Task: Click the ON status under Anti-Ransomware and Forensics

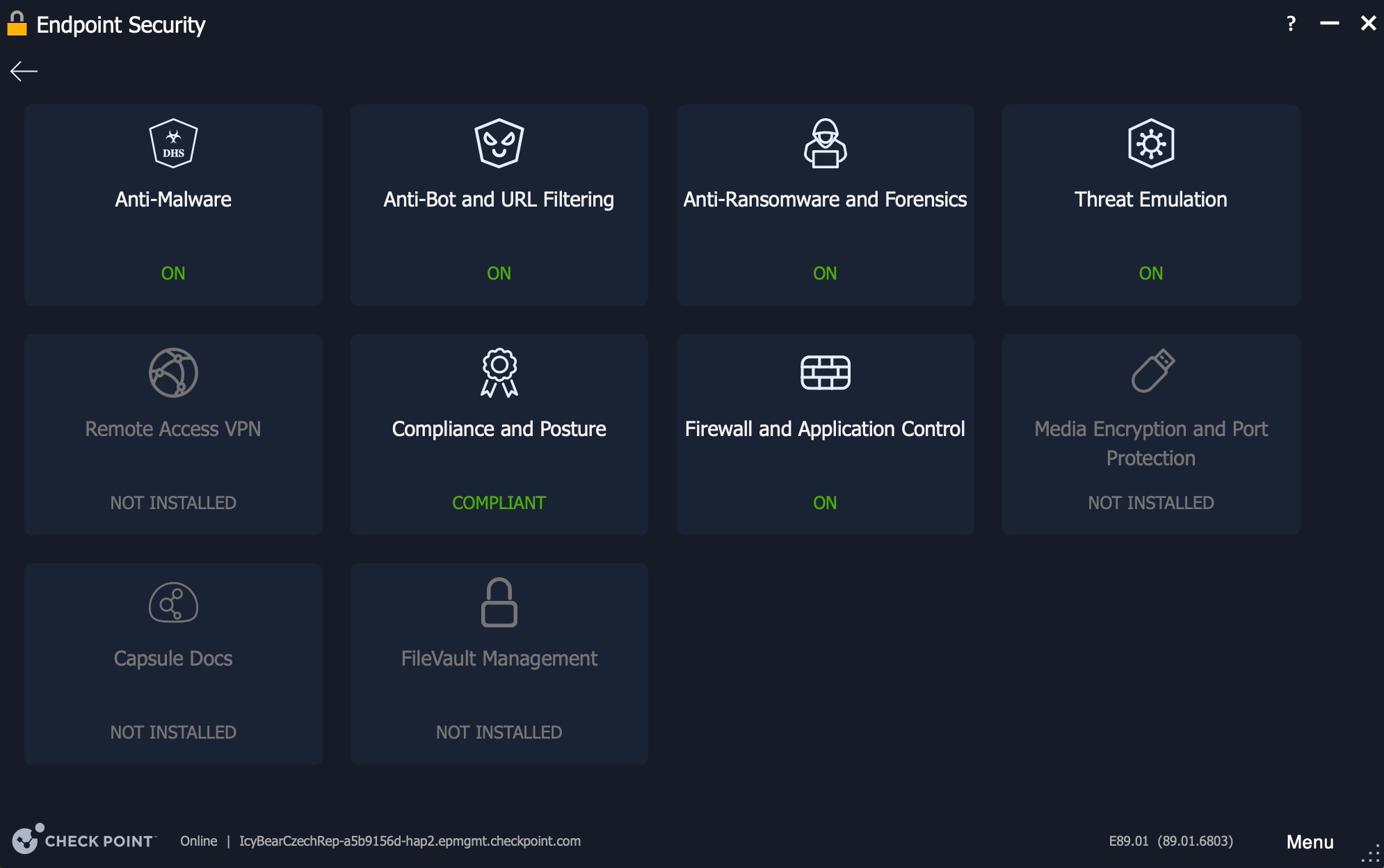Action: pos(825,273)
